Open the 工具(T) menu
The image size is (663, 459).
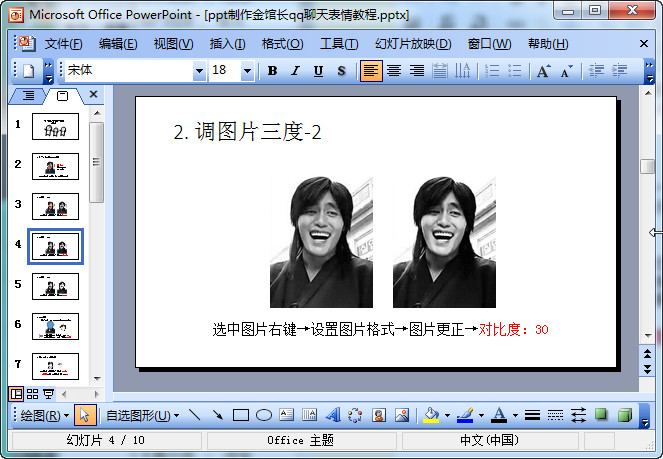coord(339,44)
